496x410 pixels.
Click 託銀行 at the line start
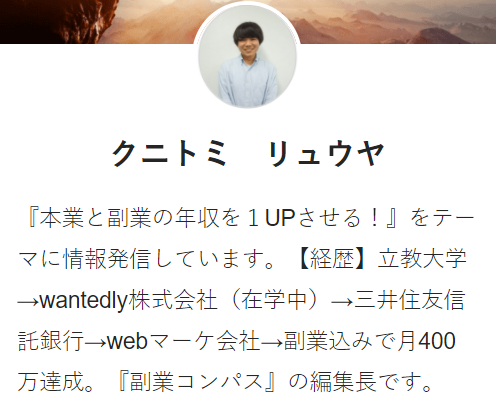[51, 341]
